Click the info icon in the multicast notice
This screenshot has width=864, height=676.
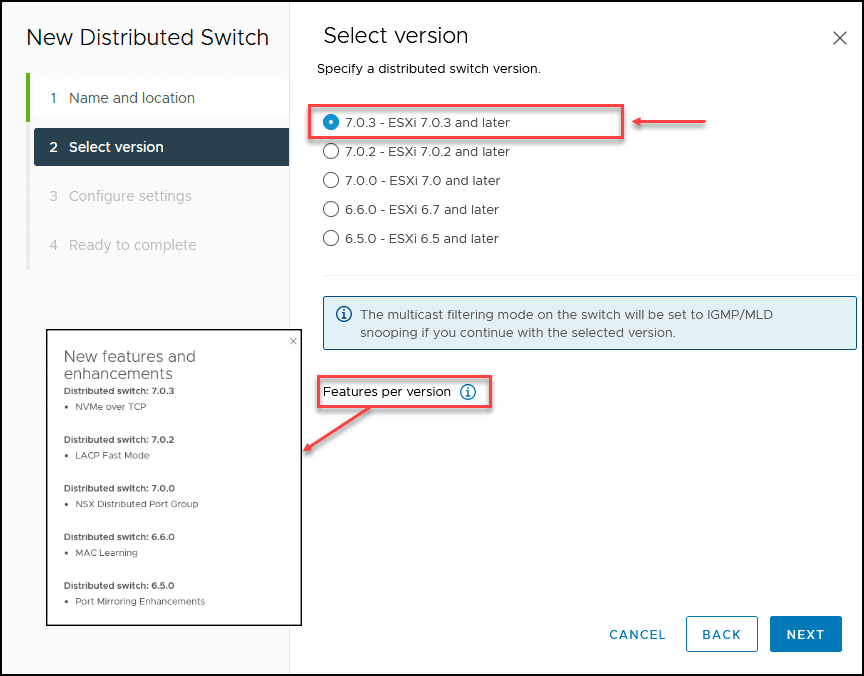pyautogui.click(x=344, y=314)
